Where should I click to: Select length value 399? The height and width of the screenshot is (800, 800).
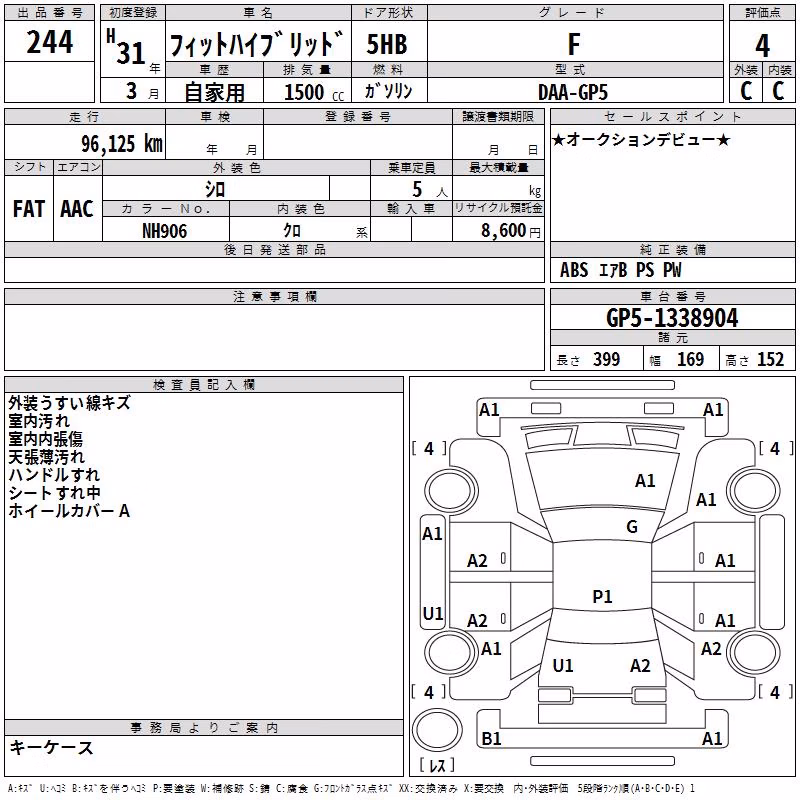point(606,359)
